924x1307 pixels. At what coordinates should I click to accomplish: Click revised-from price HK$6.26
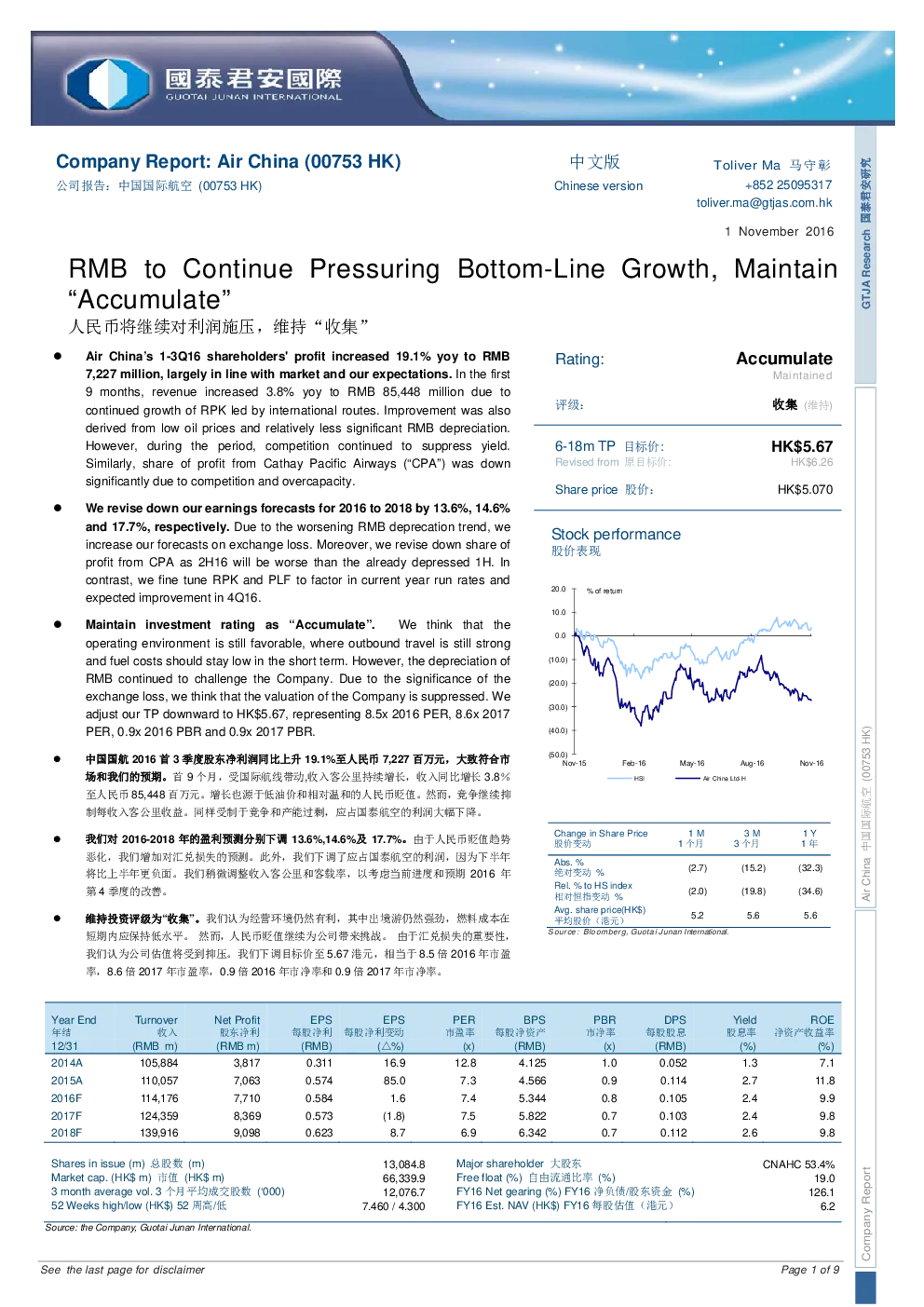pos(811,463)
